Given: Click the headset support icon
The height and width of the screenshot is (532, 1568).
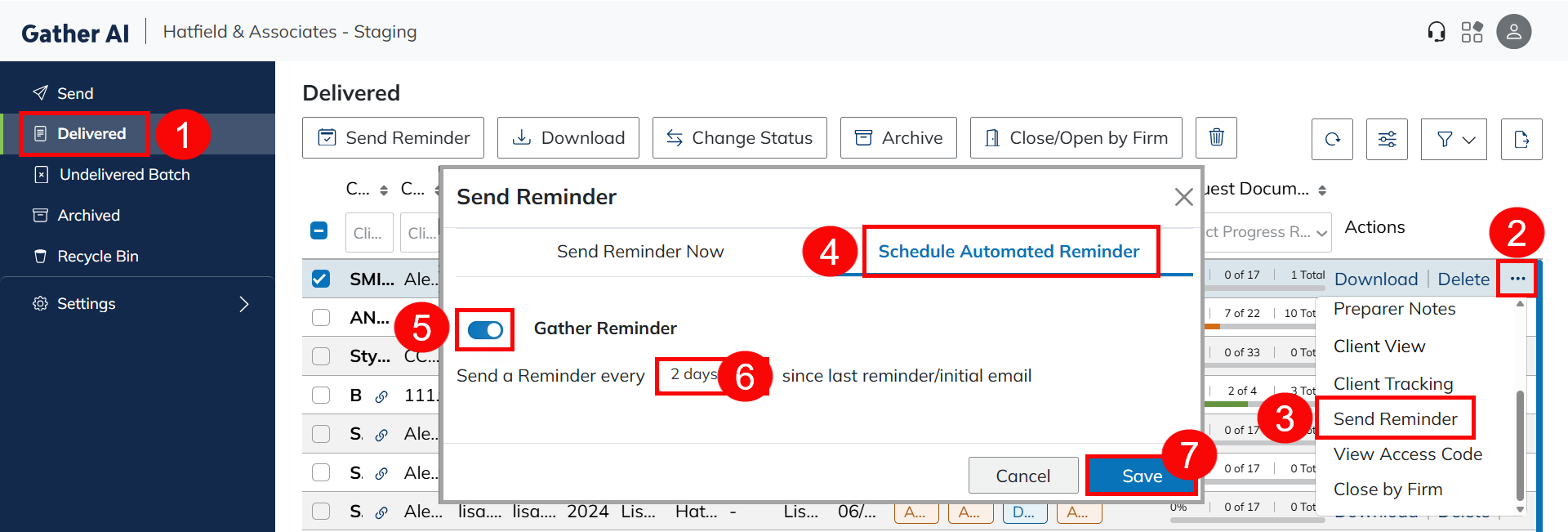Looking at the screenshot, I should click(1437, 32).
